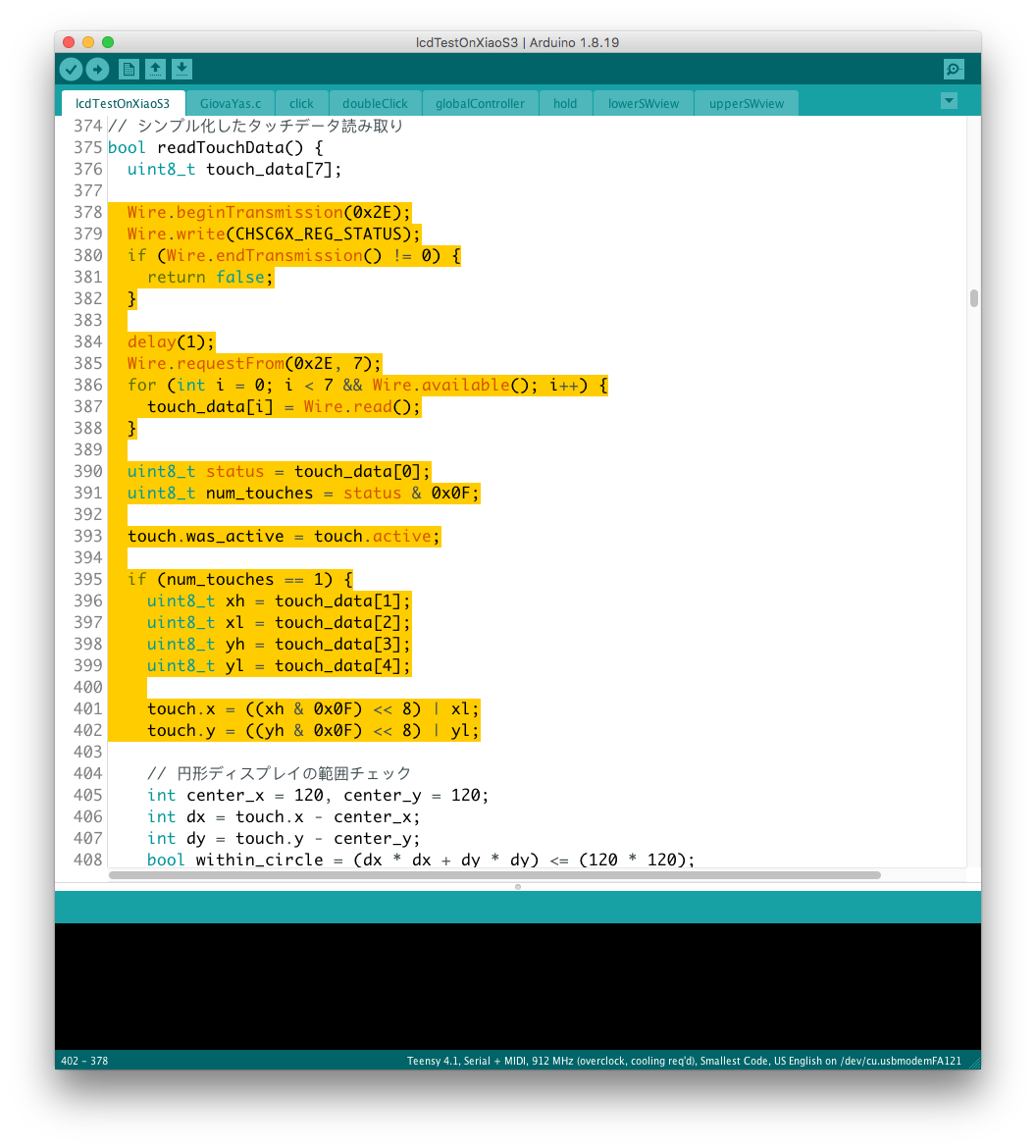1036x1148 pixels.
Task: Select the globalController tab
Action: point(480,103)
